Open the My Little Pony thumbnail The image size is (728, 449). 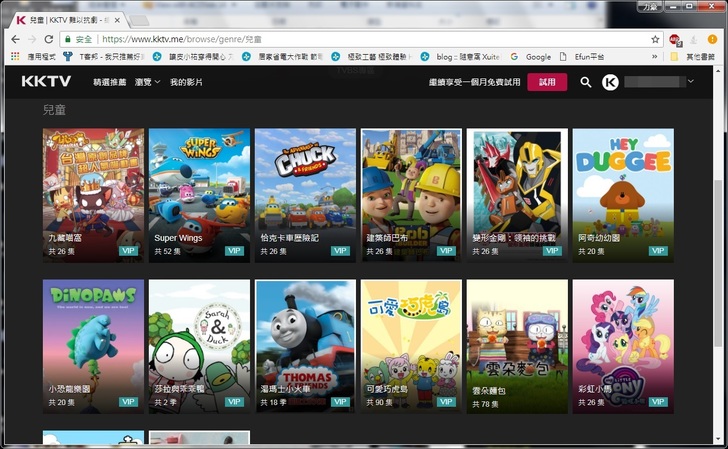[x=623, y=346]
